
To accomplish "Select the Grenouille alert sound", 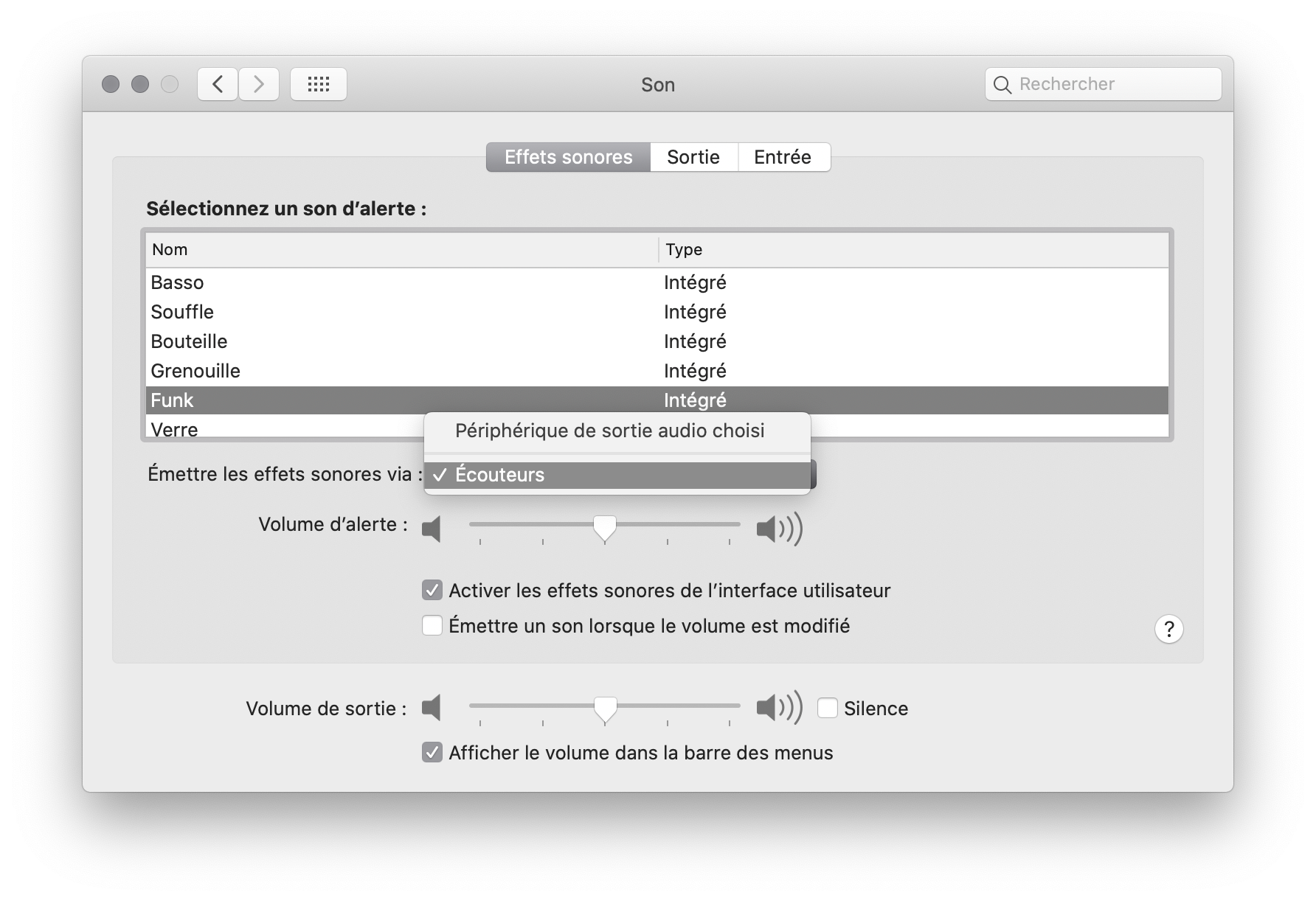I will coord(657,371).
